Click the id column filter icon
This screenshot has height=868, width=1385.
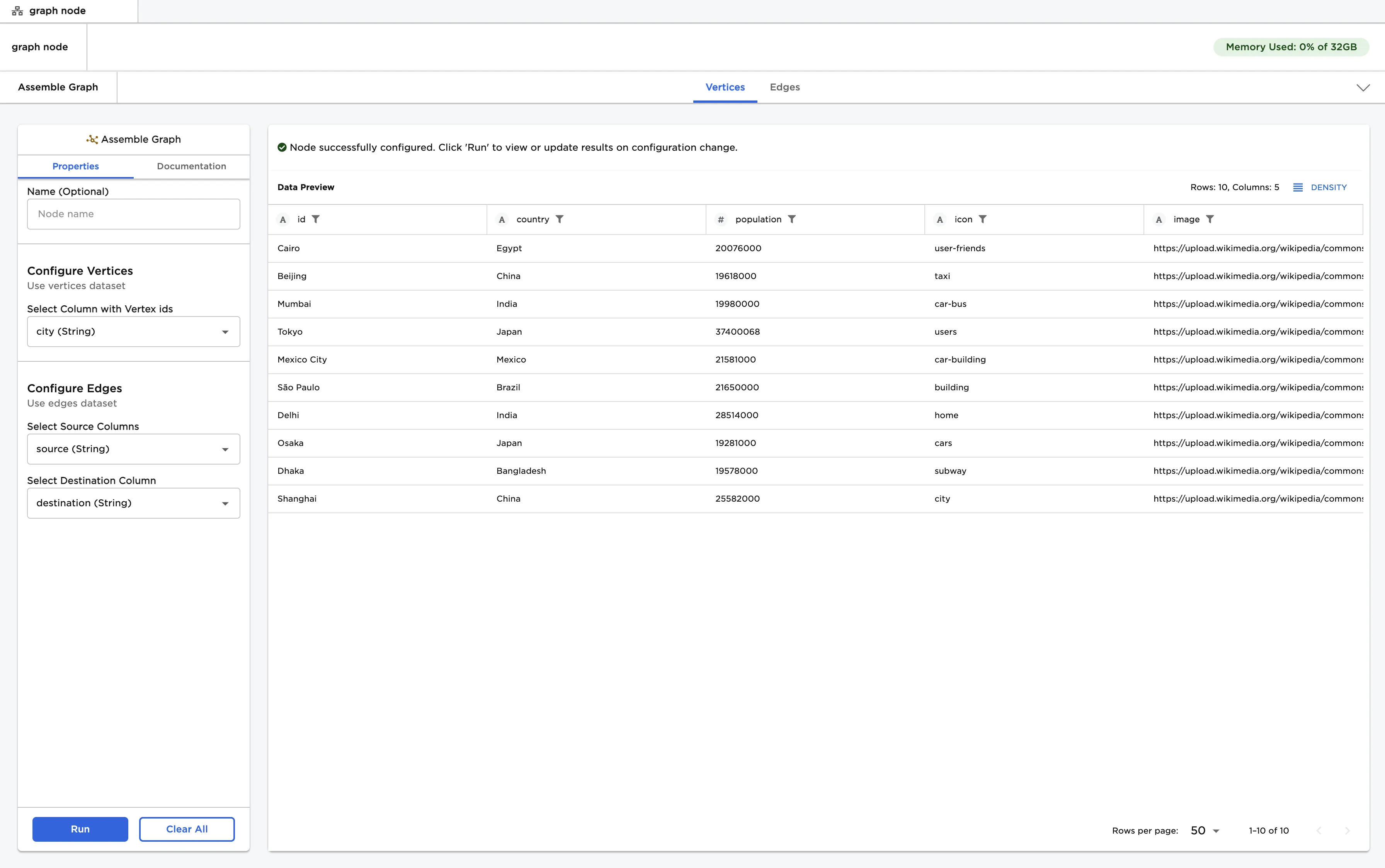click(316, 219)
